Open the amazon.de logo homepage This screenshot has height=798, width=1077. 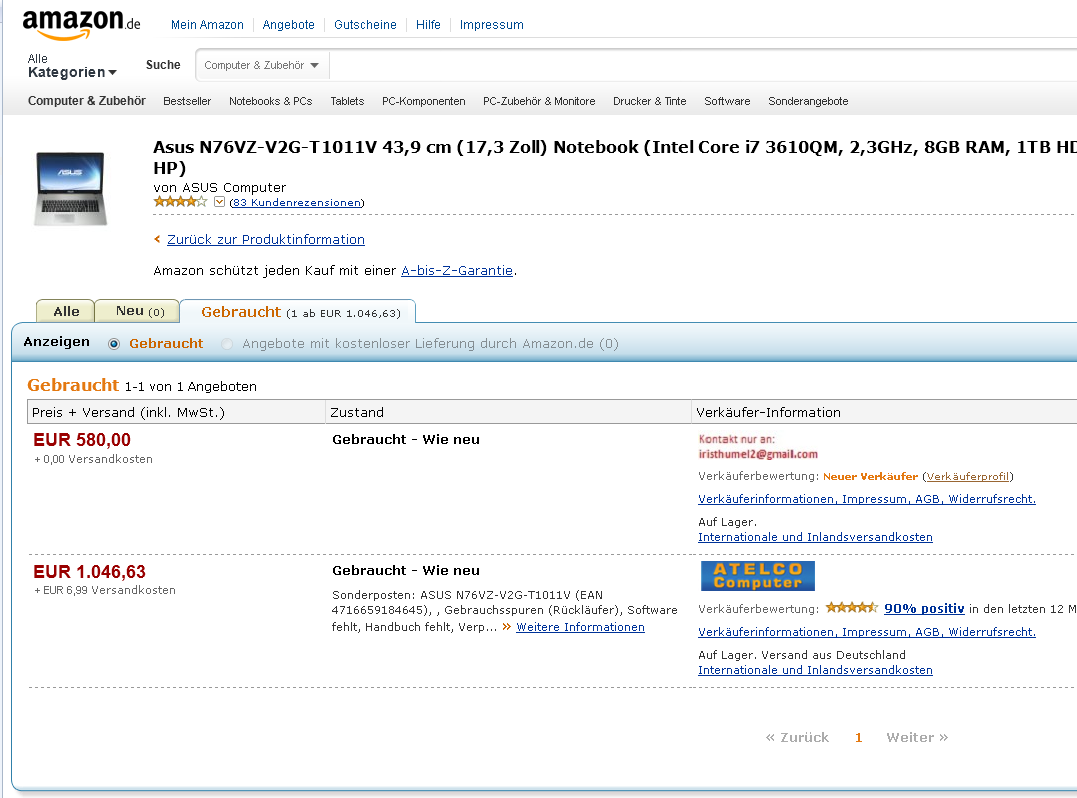click(x=81, y=24)
